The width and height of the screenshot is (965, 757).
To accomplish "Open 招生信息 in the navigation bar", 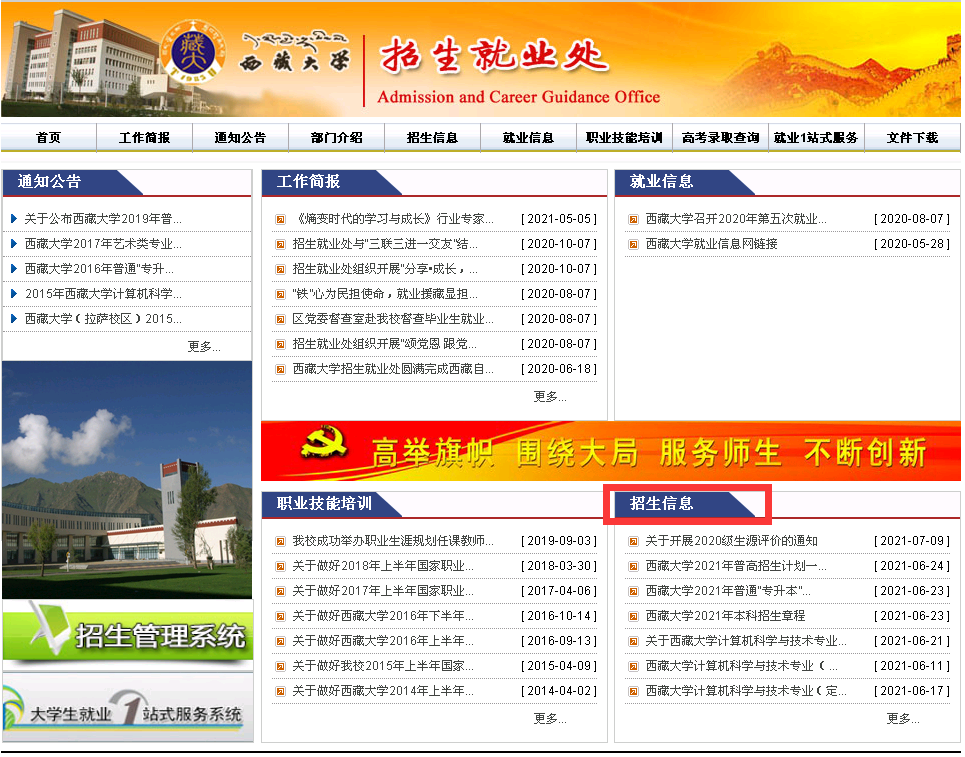I will 433,137.
